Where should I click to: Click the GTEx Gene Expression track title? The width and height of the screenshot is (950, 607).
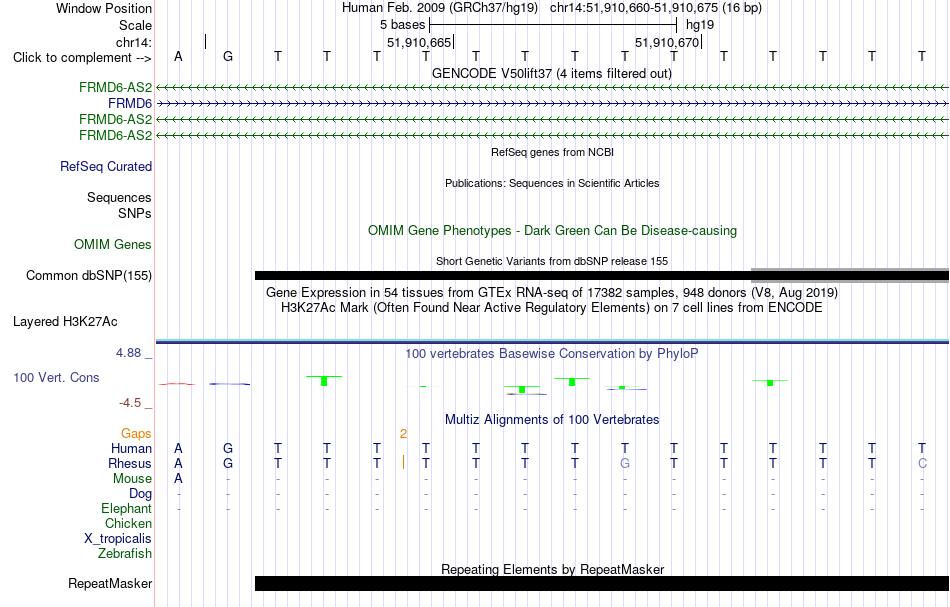[552, 293]
